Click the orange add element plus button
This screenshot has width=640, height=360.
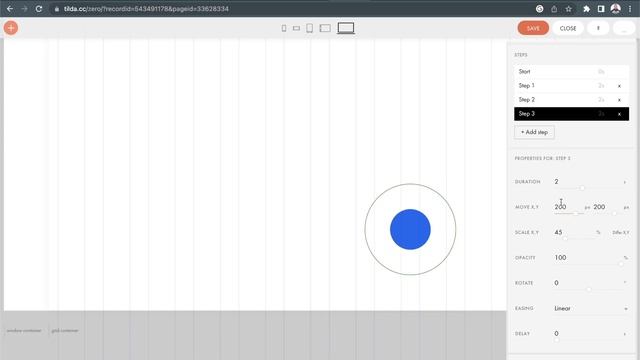point(11,28)
